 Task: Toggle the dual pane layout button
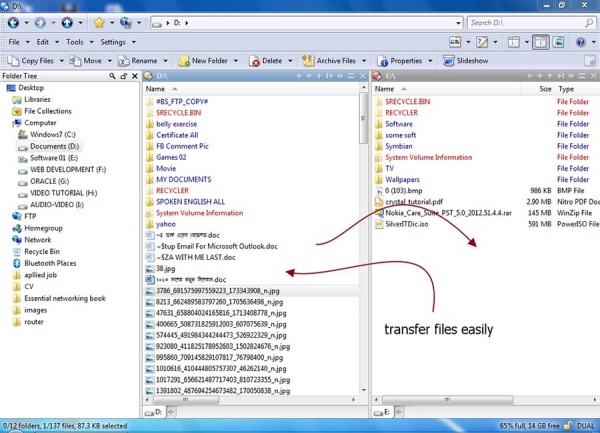pyautogui.click(x=540, y=42)
